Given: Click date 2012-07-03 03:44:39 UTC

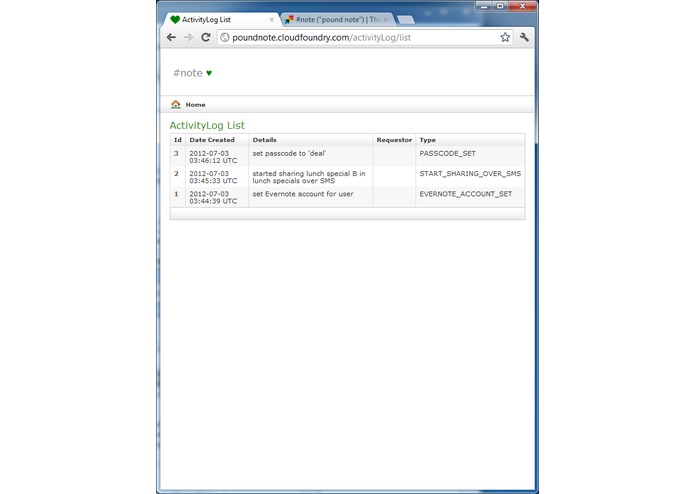Looking at the screenshot, I should (x=213, y=198).
